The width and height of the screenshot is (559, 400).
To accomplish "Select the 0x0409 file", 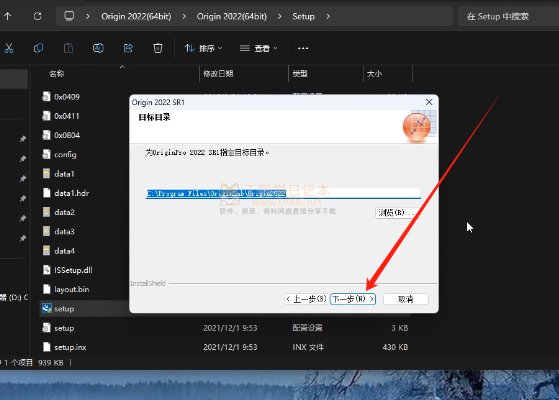I will 67,97.
